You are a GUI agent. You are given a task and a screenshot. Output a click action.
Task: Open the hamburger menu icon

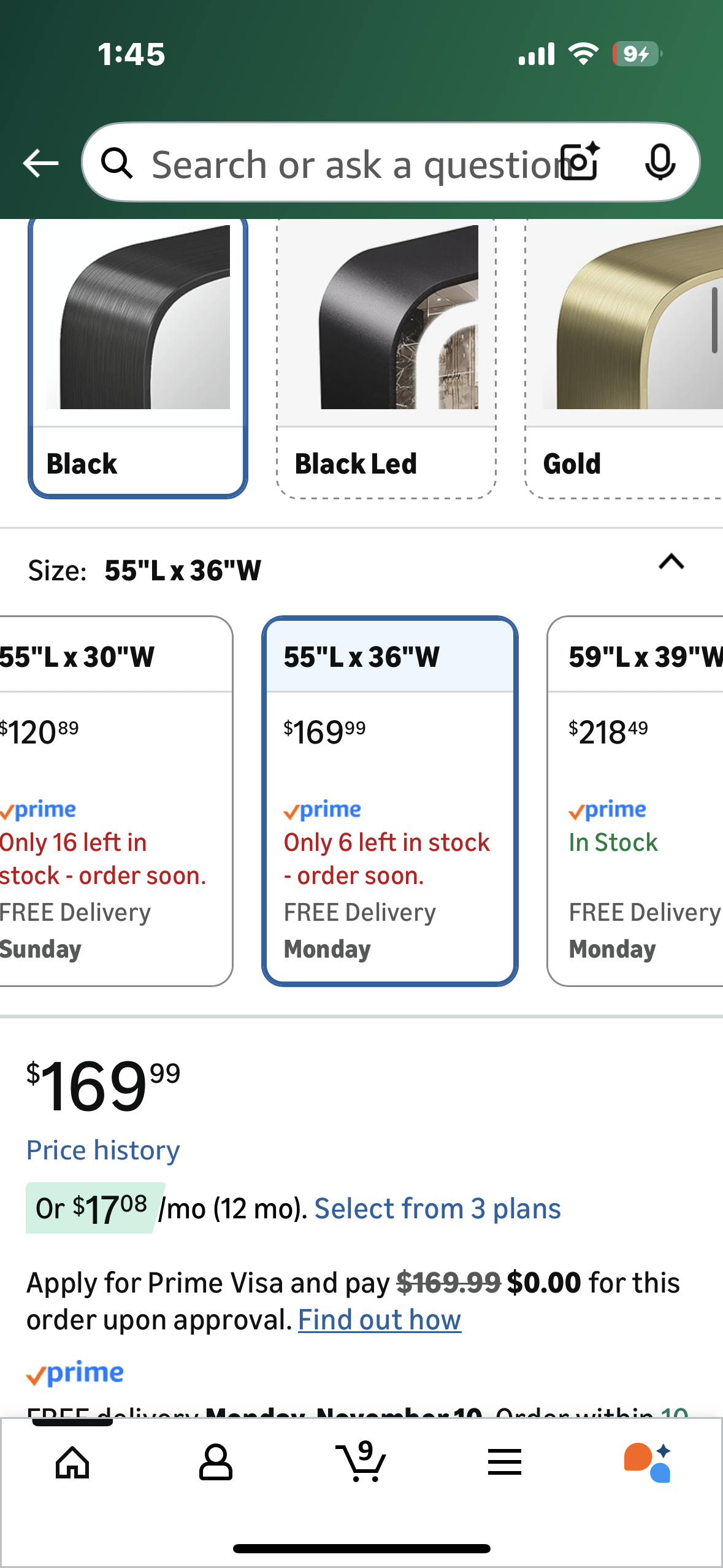point(505,1462)
